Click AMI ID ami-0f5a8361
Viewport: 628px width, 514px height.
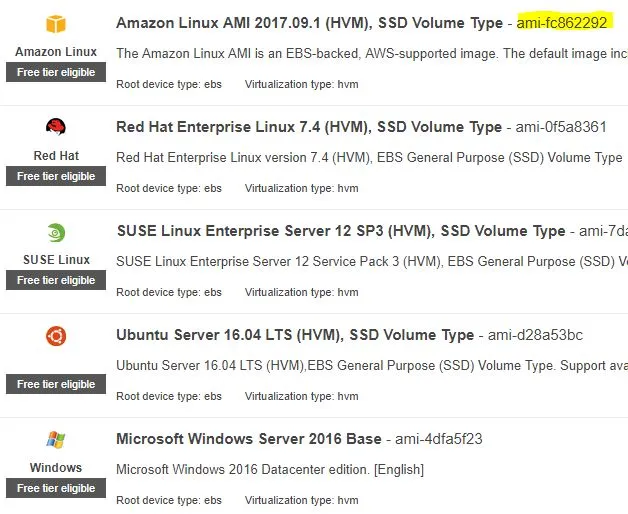[x=561, y=127]
